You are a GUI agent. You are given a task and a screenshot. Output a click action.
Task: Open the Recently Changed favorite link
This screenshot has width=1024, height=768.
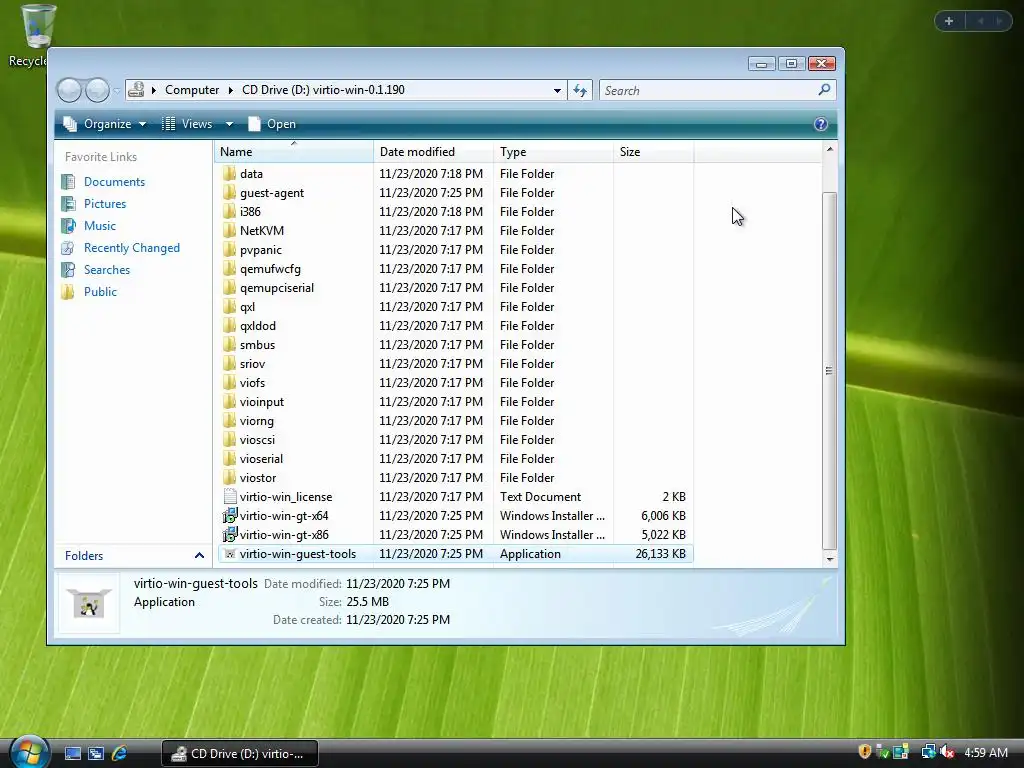[131, 248]
